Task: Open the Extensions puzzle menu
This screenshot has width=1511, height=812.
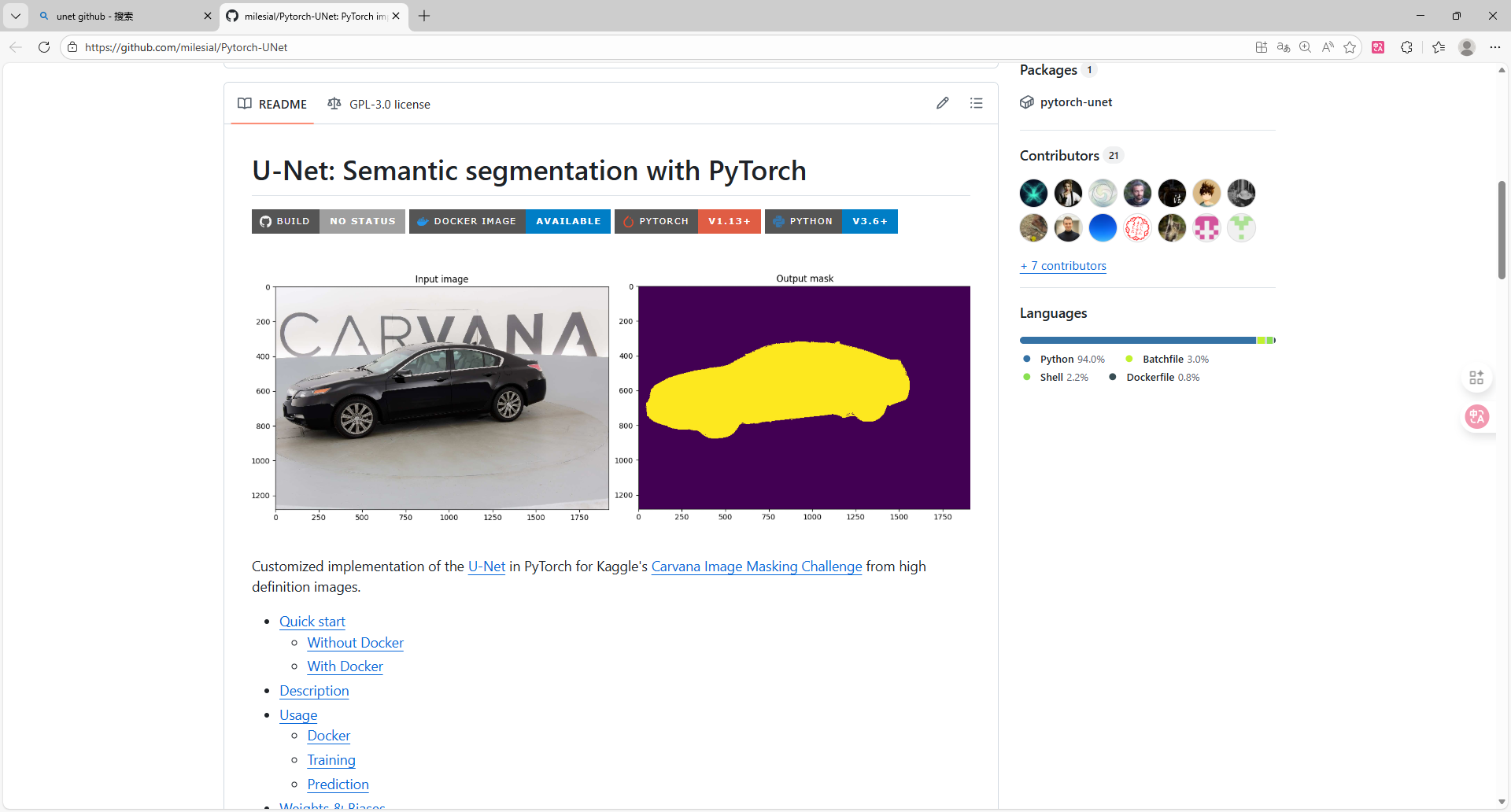Action: [1407, 47]
